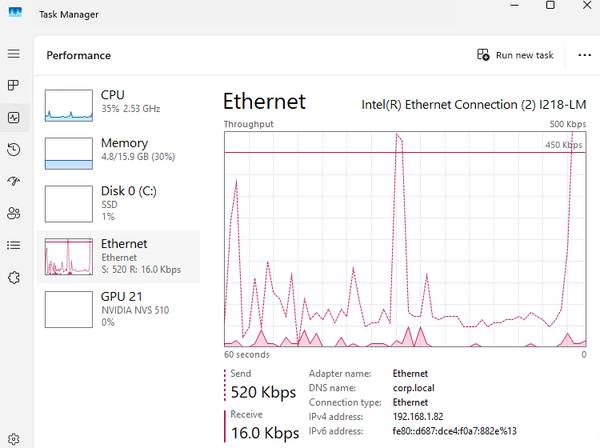Select the Performance page icon

pyautogui.click(x=14, y=117)
